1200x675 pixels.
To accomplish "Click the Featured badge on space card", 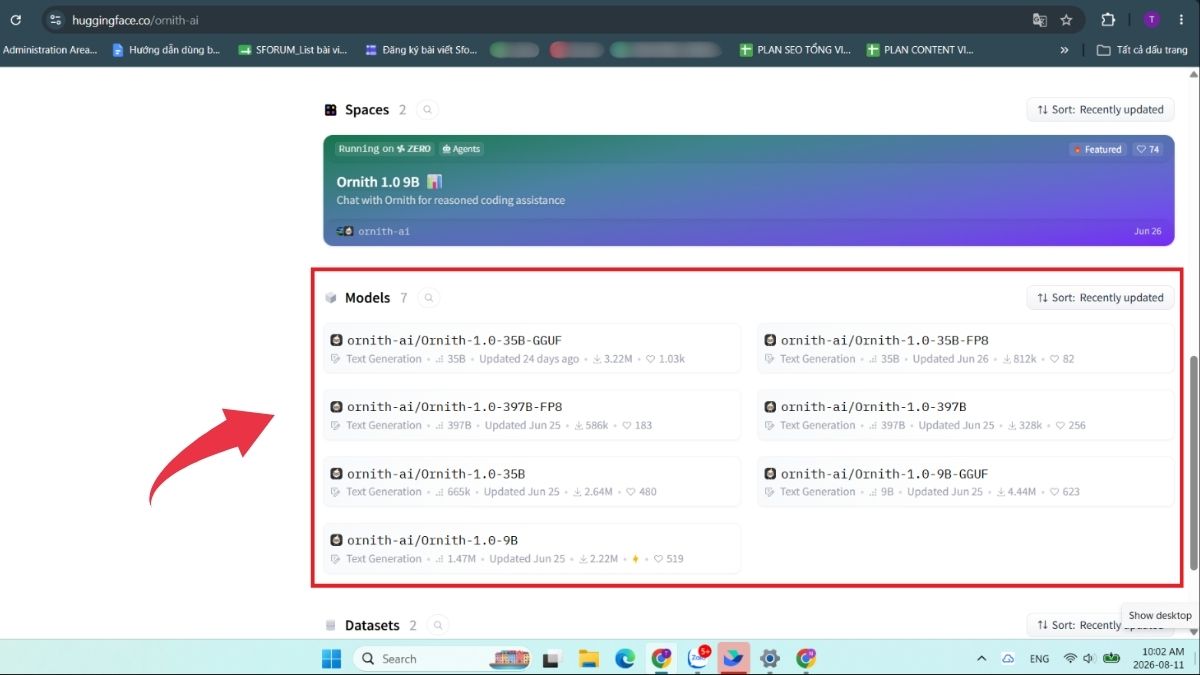I will (1097, 149).
